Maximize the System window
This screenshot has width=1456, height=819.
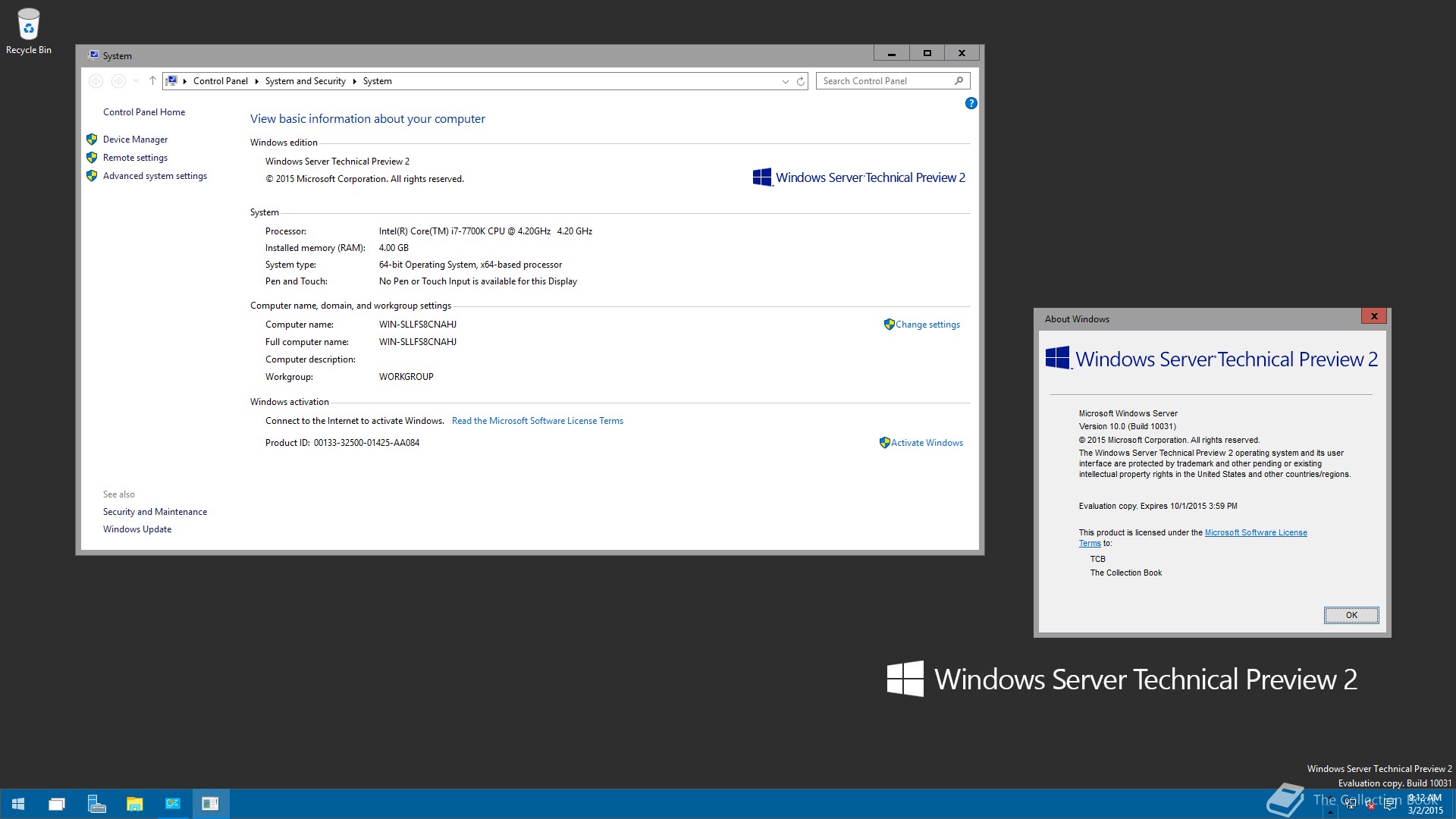(x=927, y=53)
